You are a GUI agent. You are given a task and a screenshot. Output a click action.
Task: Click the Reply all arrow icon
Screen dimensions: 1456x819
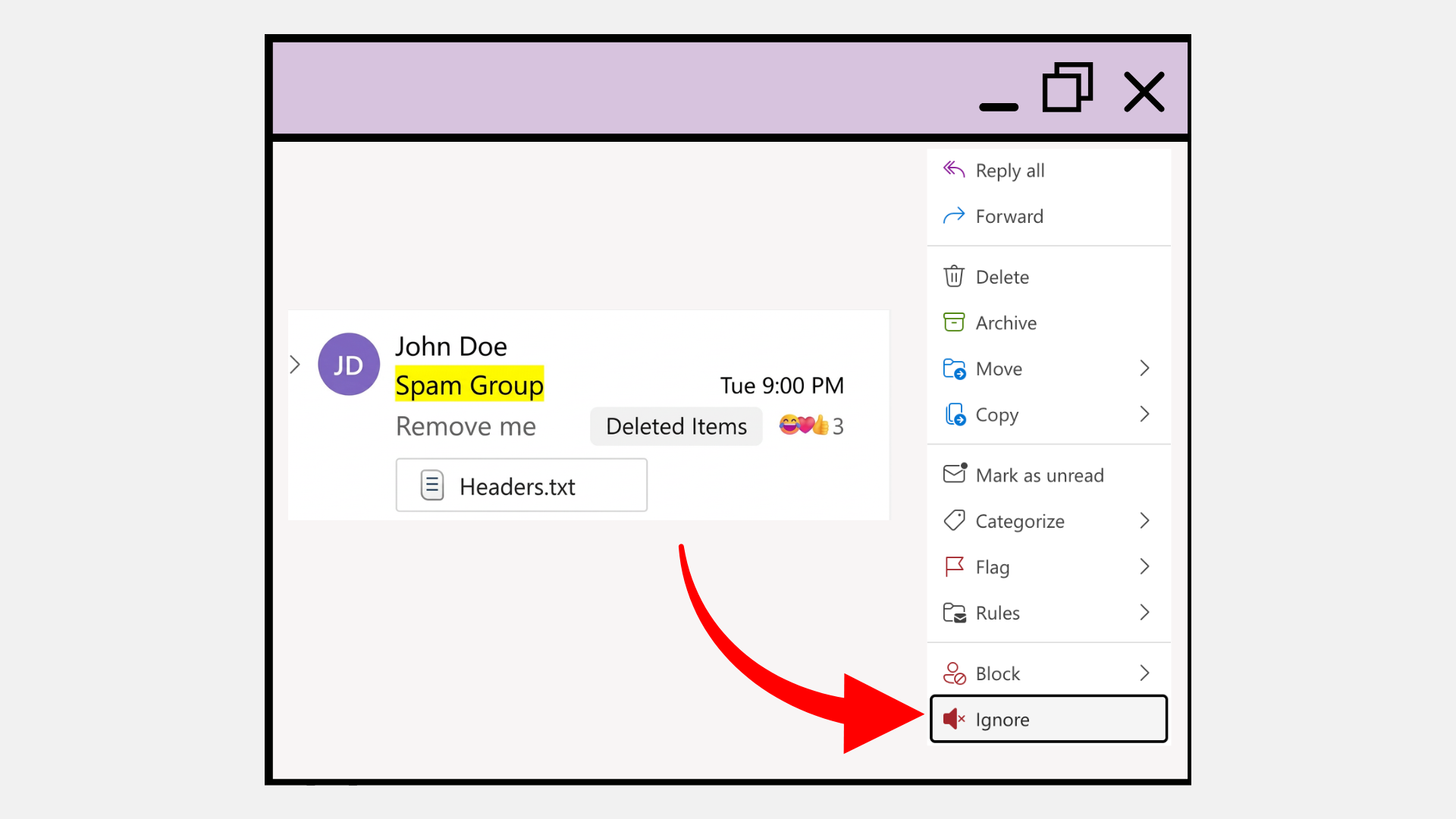tap(953, 170)
